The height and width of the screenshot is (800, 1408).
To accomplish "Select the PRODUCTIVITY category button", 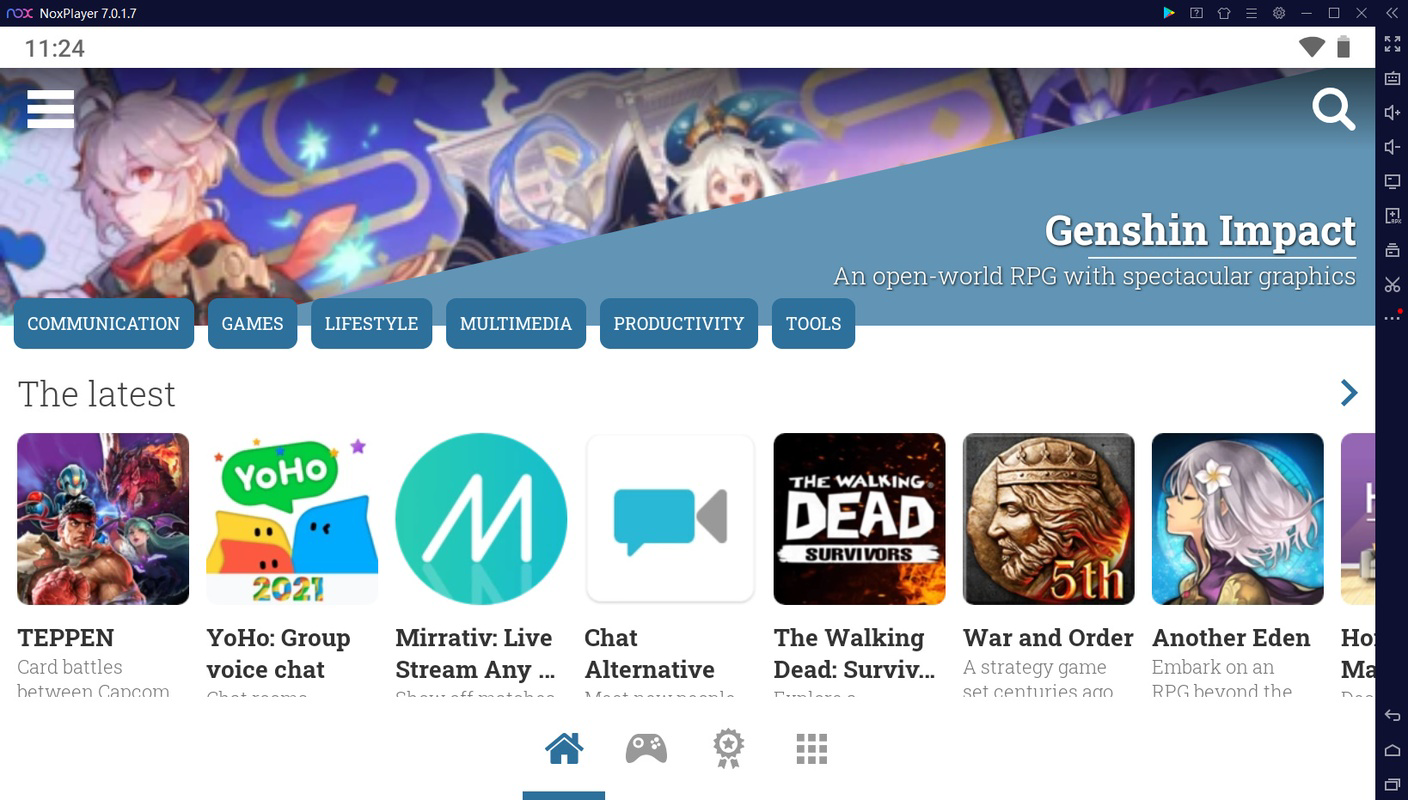I will (x=679, y=324).
